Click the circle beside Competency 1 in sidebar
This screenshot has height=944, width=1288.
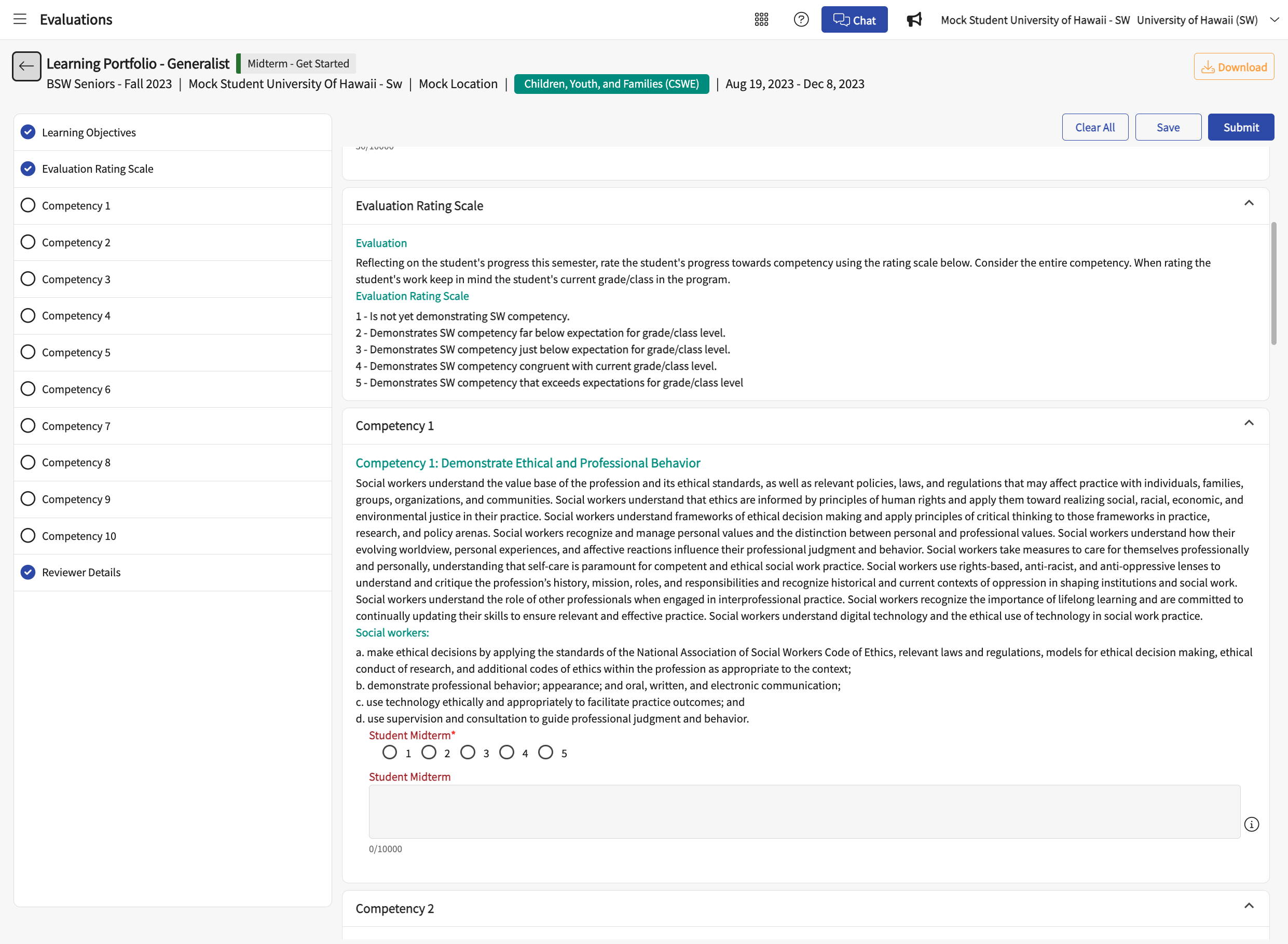point(28,205)
